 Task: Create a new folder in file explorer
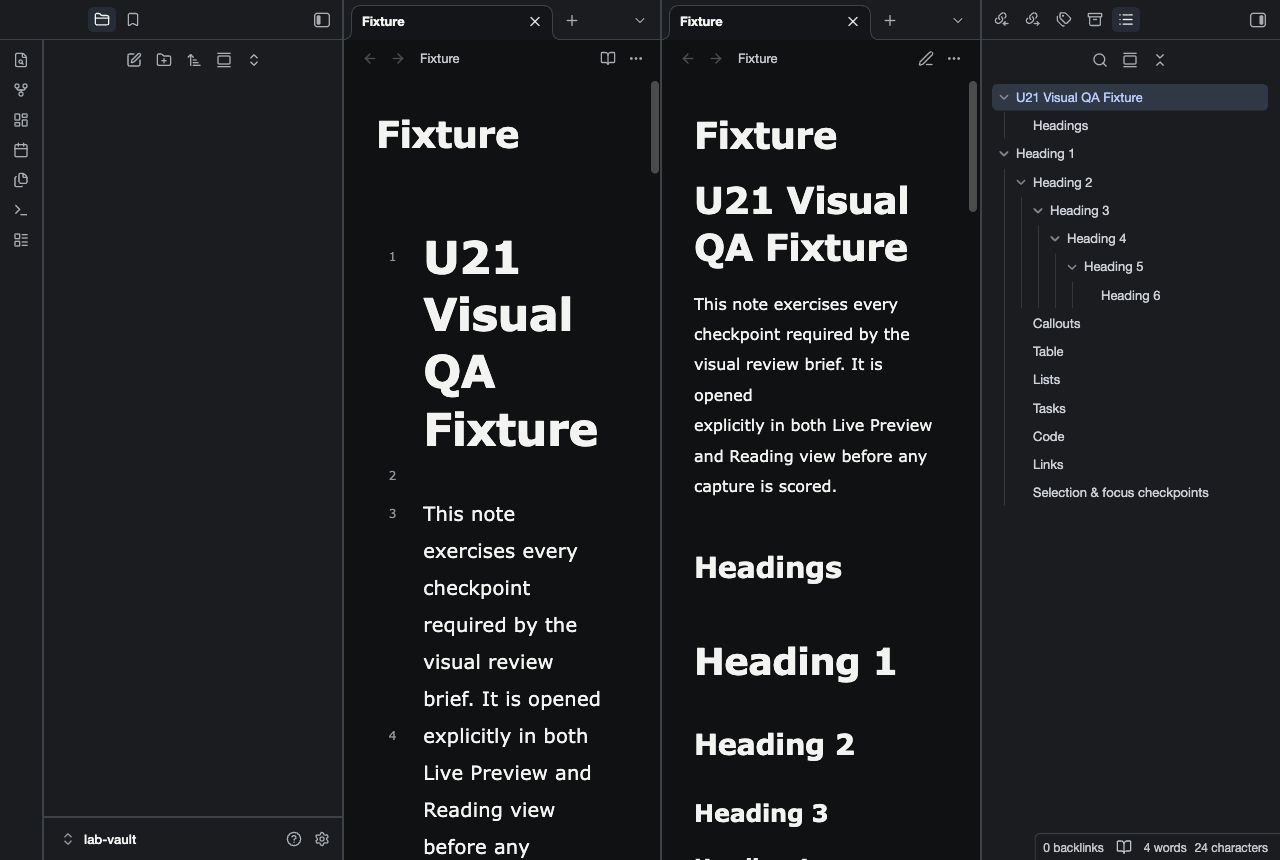pos(164,60)
